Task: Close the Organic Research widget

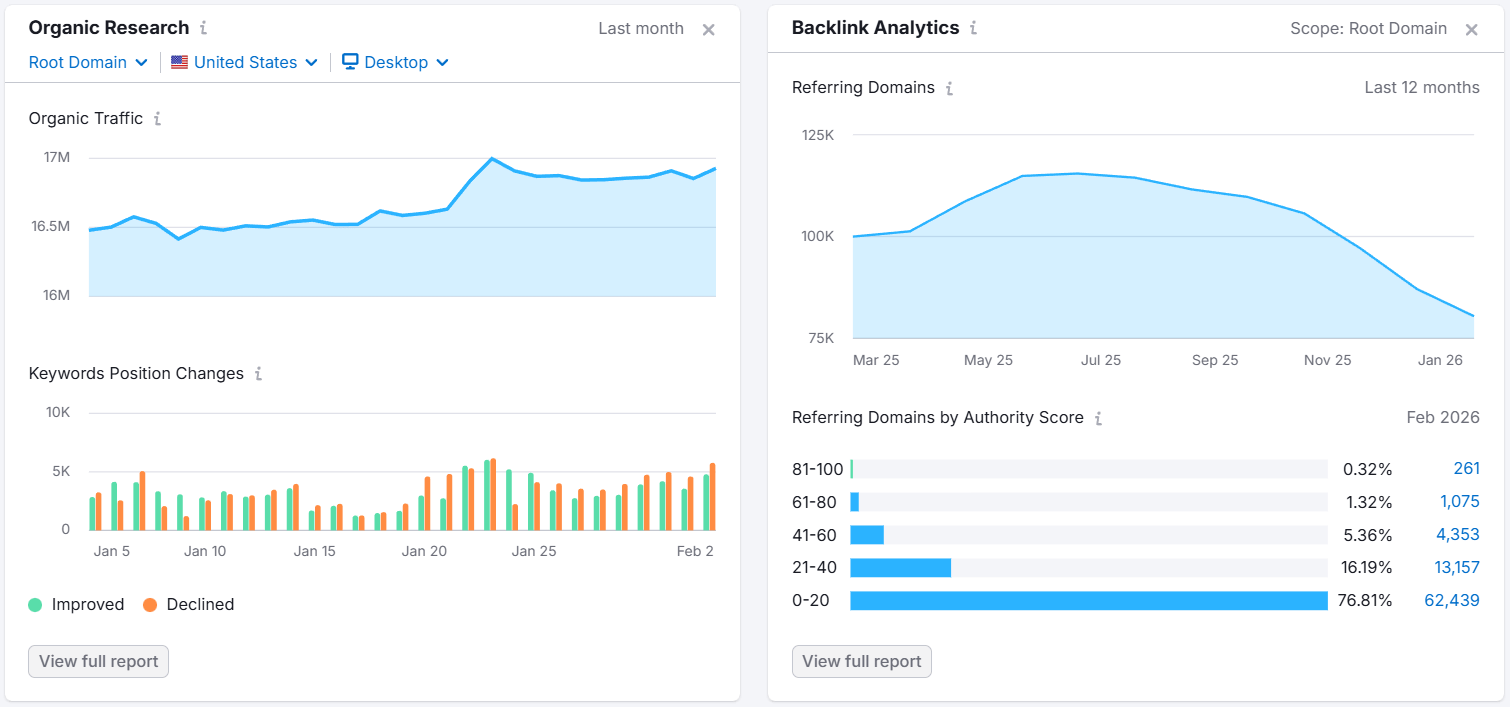Action: point(708,29)
